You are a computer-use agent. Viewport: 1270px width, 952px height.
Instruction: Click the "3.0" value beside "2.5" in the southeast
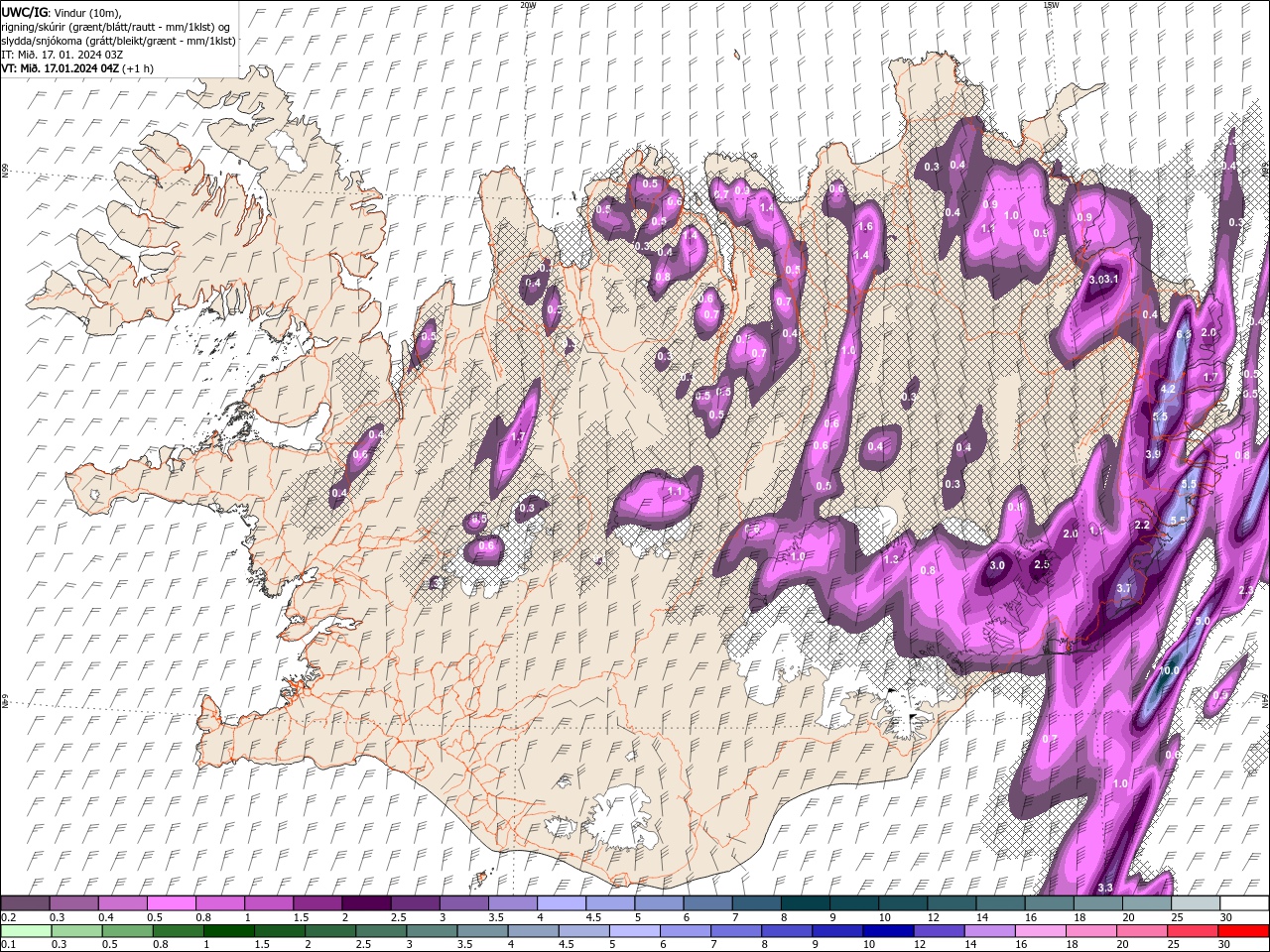(997, 565)
